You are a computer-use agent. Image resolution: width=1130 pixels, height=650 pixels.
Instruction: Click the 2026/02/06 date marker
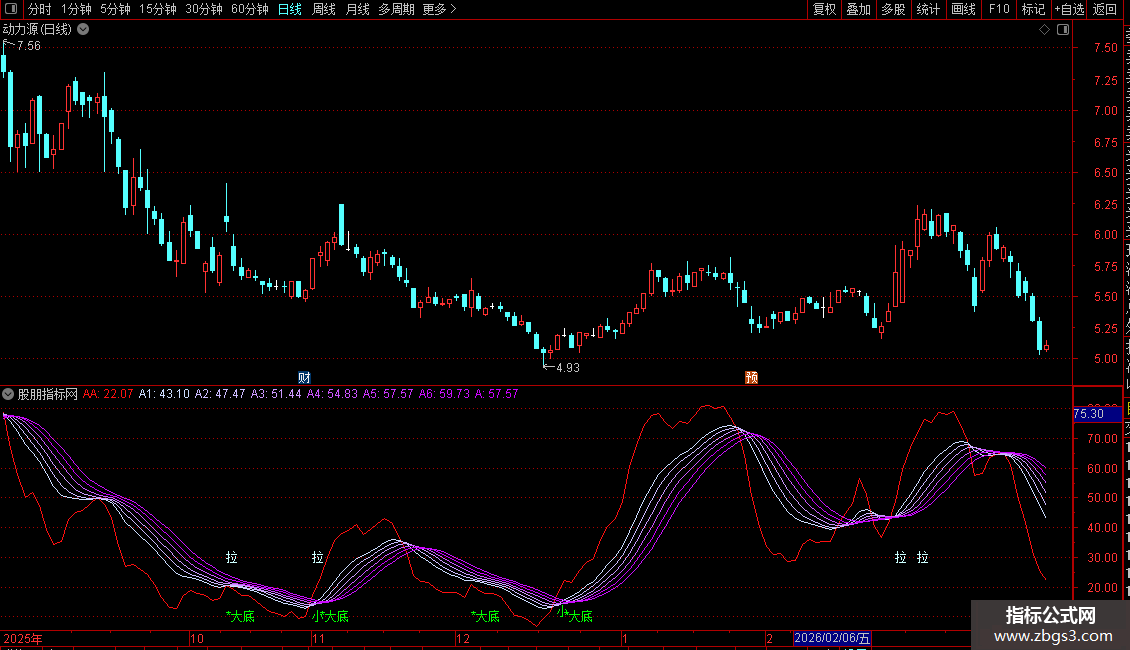[831, 638]
